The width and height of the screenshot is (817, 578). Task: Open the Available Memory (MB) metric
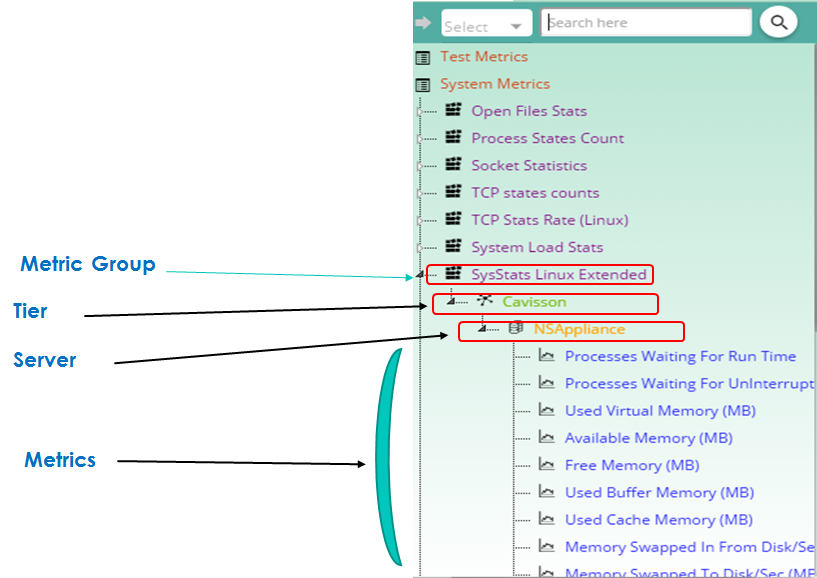tap(648, 438)
